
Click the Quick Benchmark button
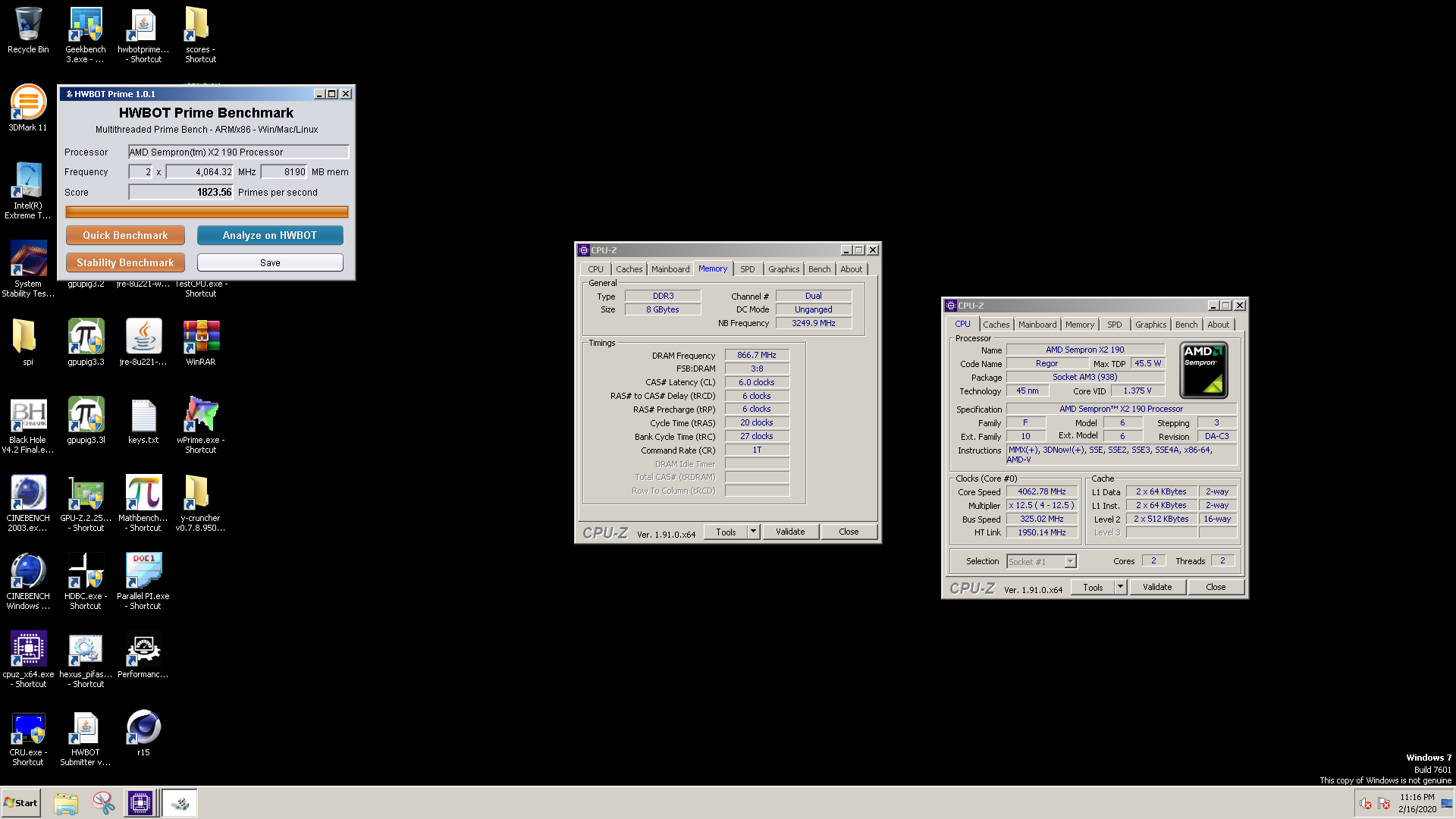[125, 235]
